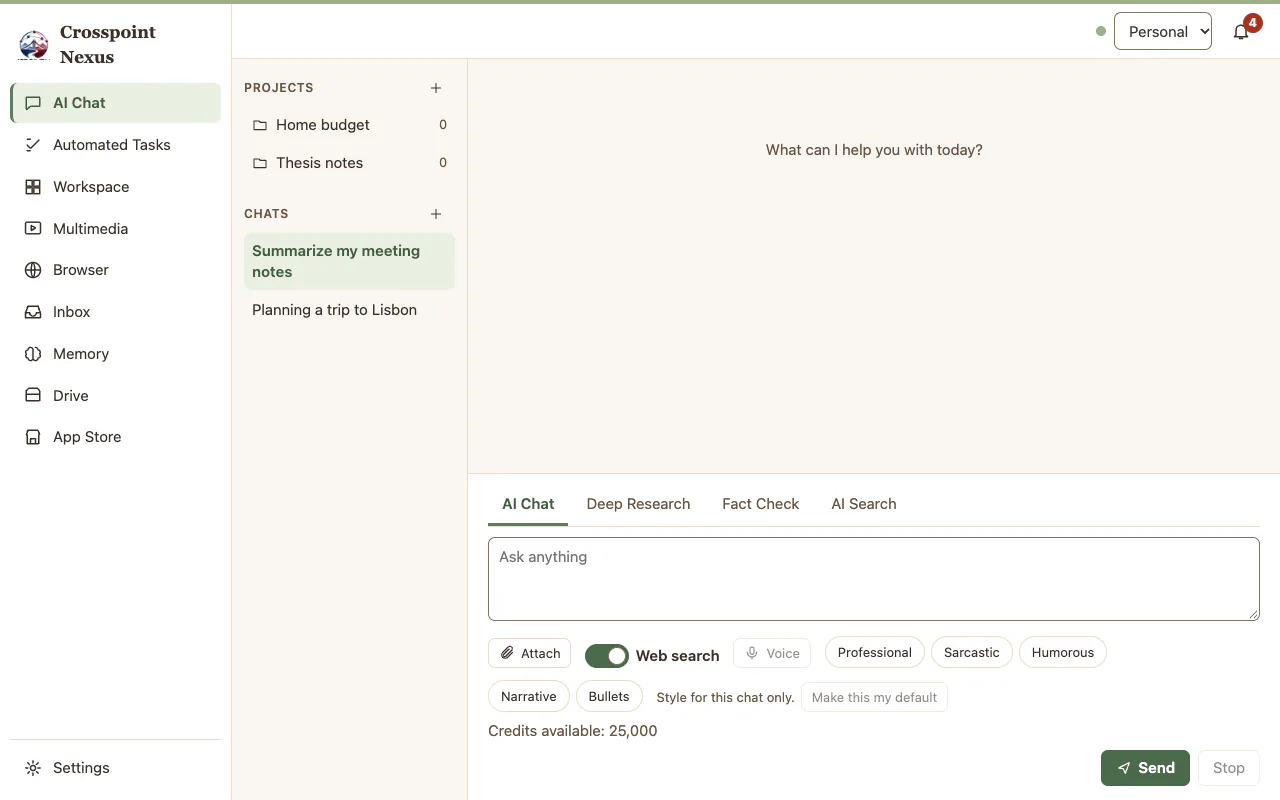Click the Send button
Screen dimensions: 1280x800
click(1146, 768)
